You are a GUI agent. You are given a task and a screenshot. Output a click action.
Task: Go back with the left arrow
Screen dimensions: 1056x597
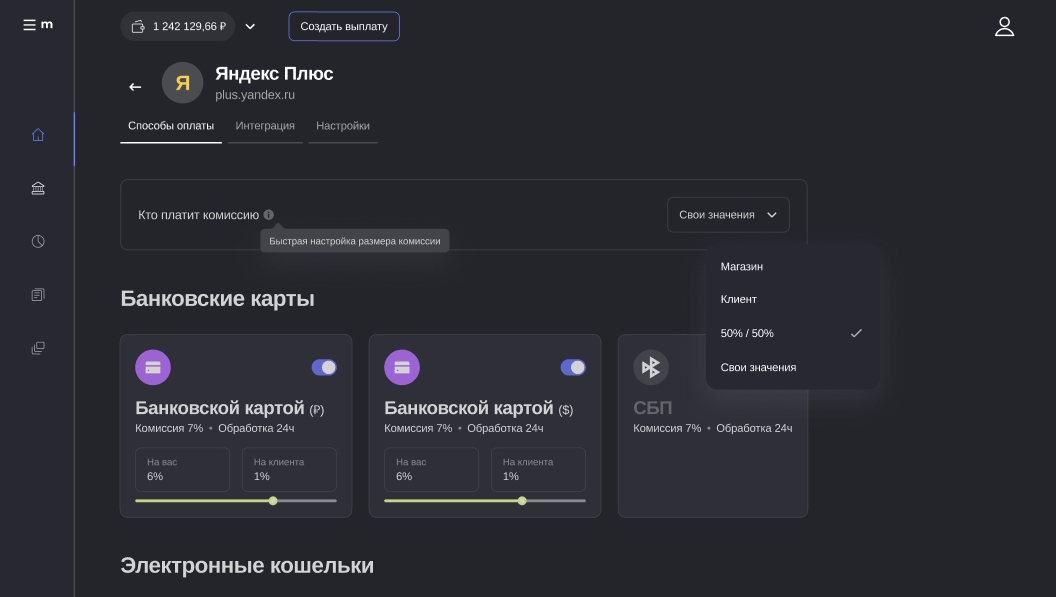point(135,87)
